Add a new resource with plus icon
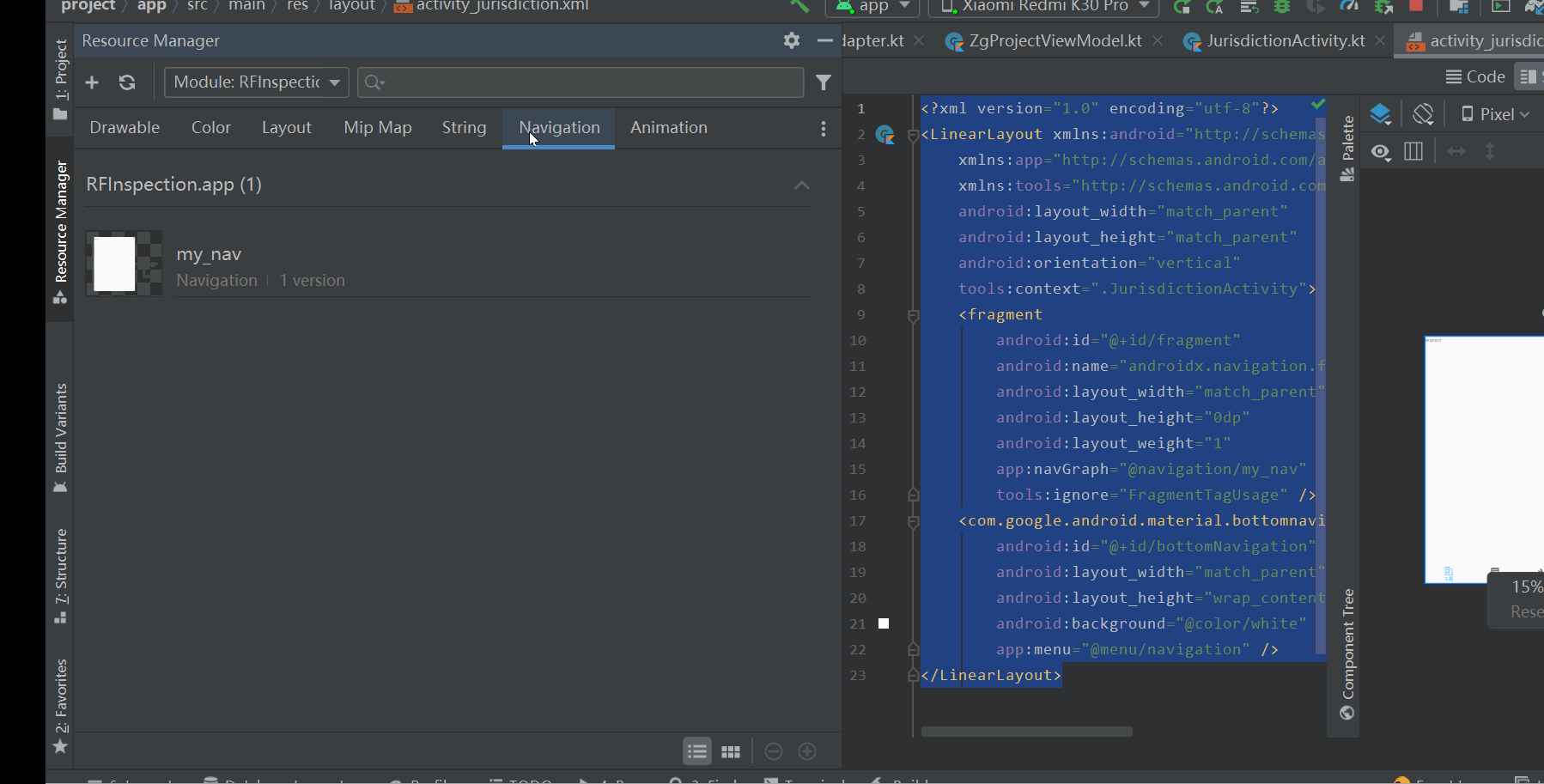Viewport: 1544px width, 784px height. (92, 82)
